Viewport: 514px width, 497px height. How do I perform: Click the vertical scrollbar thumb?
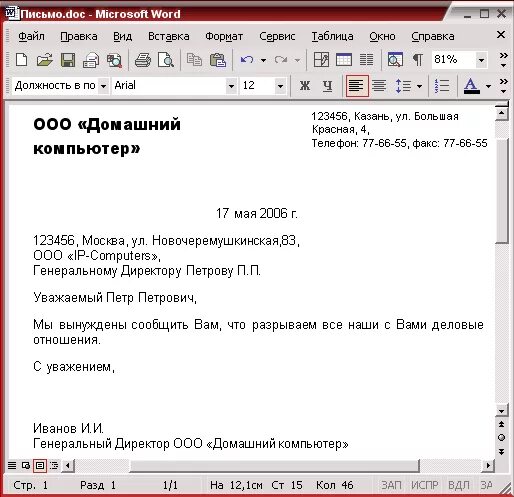(502, 190)
